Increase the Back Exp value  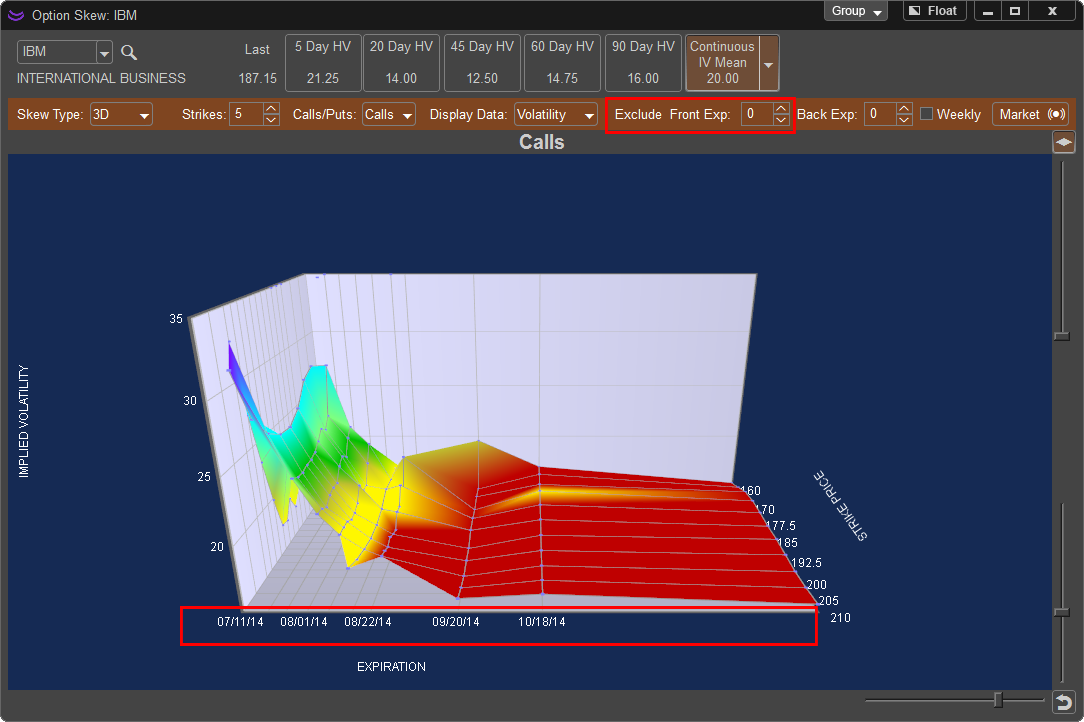(904, 109)
